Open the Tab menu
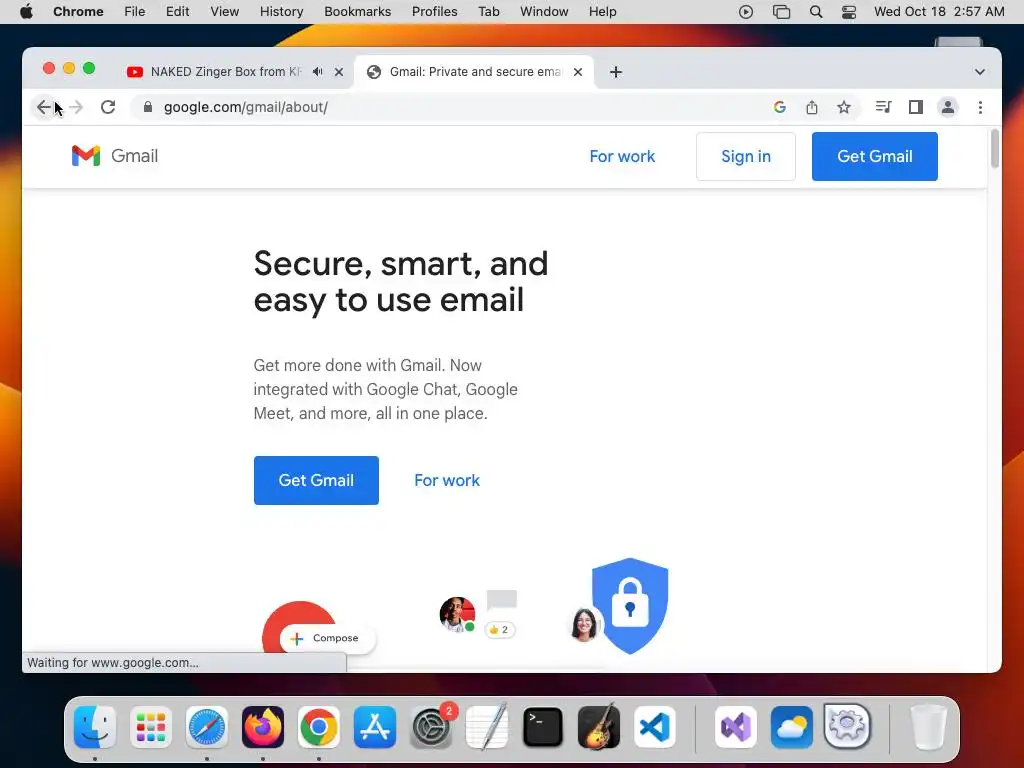1024x768 pixels. coord(488,12)
